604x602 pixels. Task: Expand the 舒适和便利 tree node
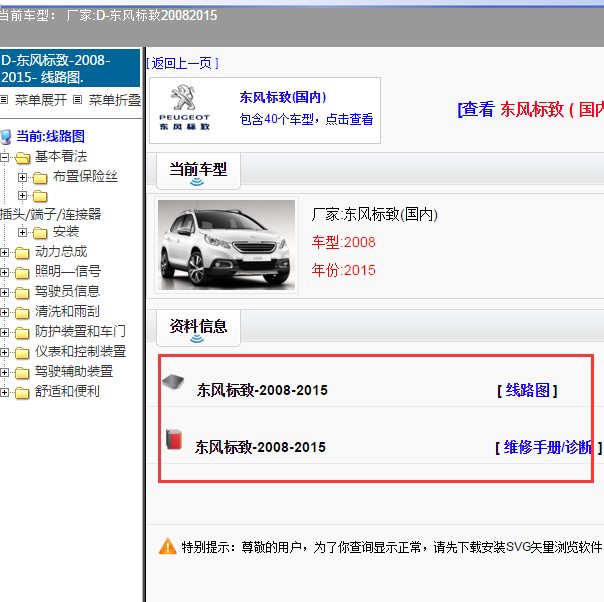pyautogui.click(x=4, y=392)
